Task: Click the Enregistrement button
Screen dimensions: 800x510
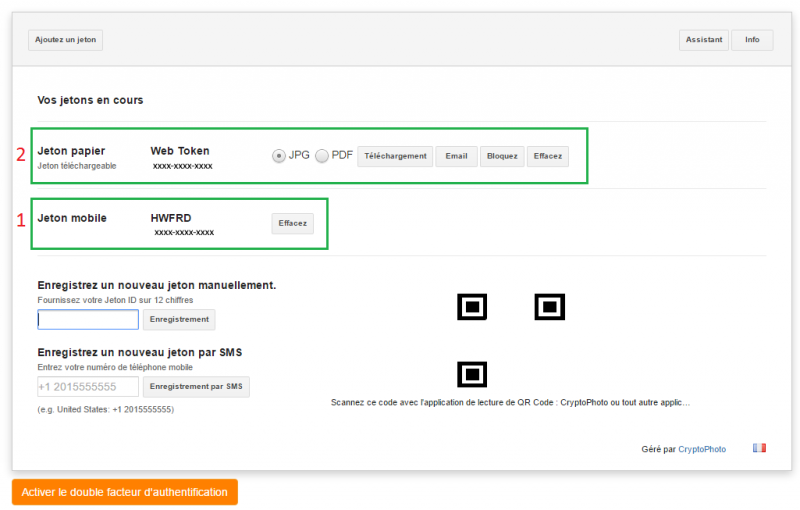Action: pos(179,320)
